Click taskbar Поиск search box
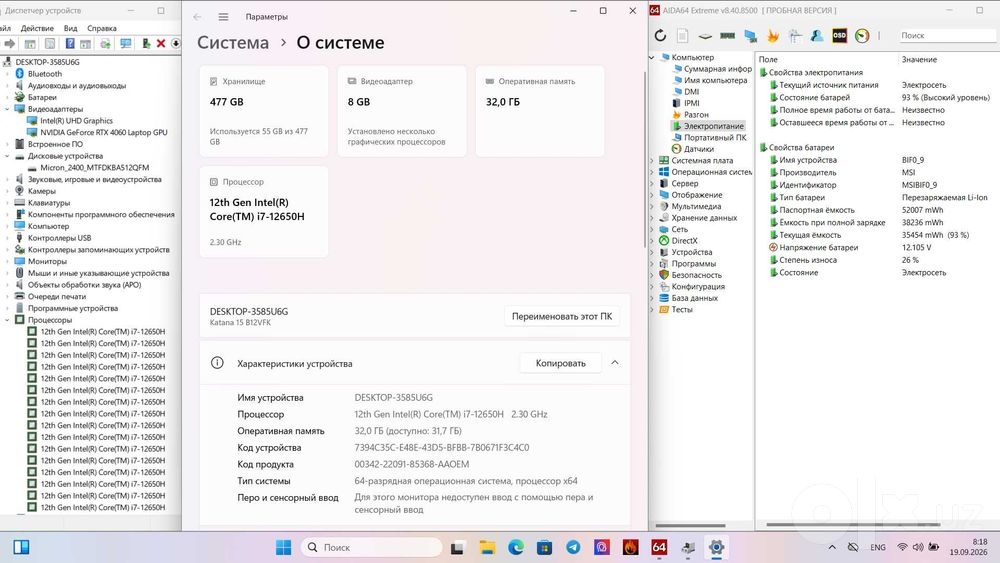 (372, 547)
